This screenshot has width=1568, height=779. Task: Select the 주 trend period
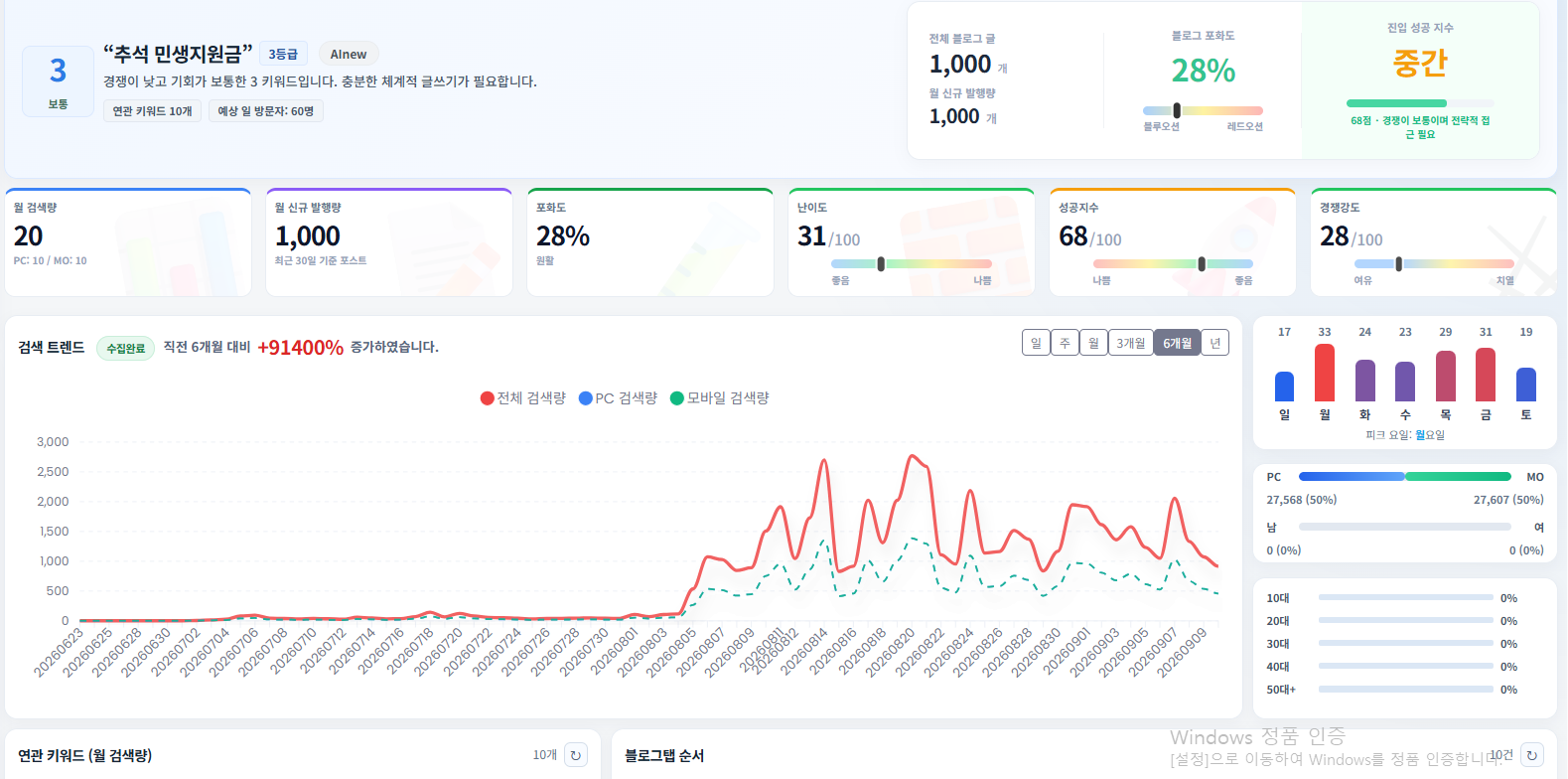tap(1065, 343)
